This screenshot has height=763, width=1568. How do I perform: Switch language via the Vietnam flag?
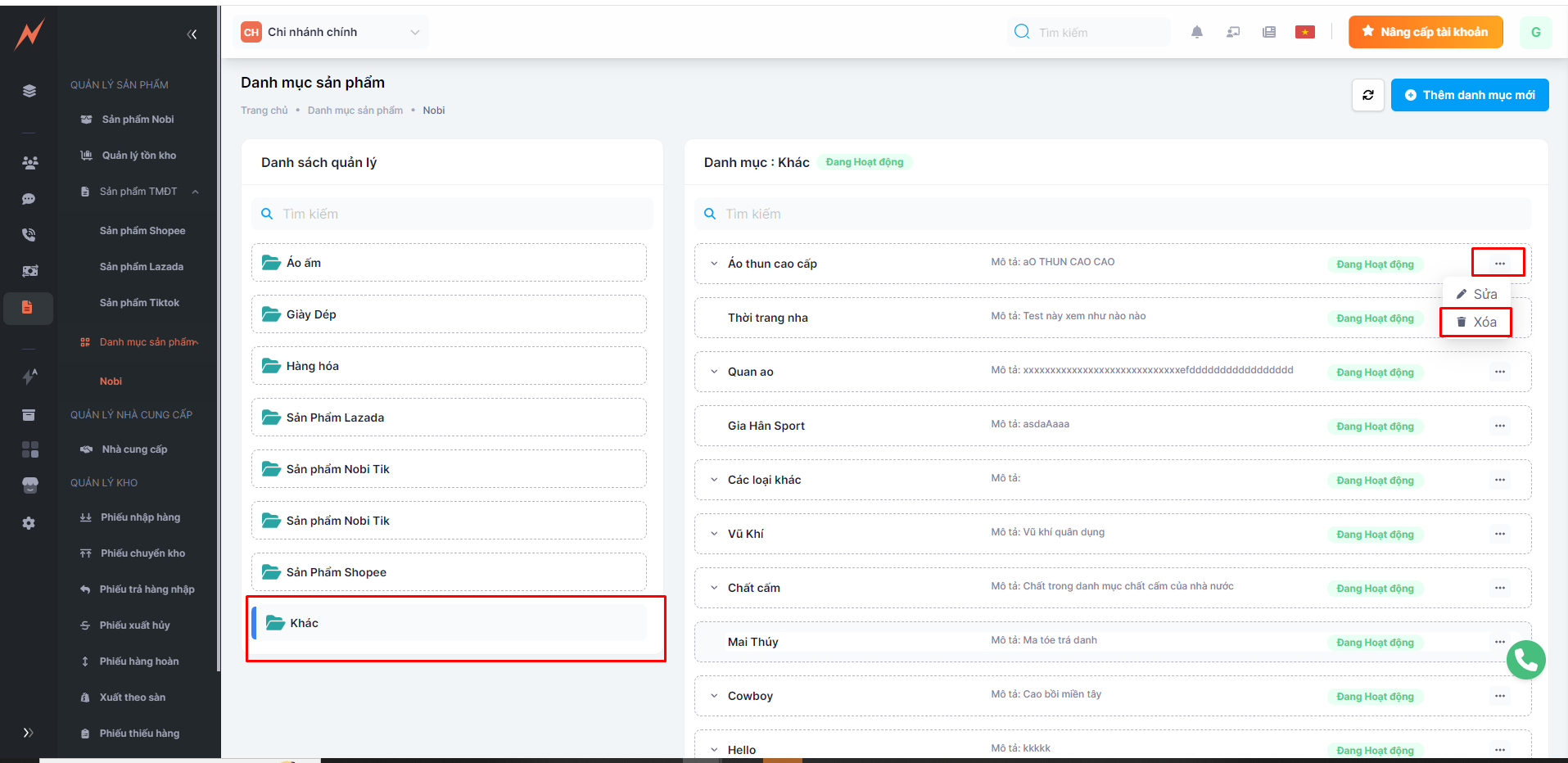(1305, 32)
